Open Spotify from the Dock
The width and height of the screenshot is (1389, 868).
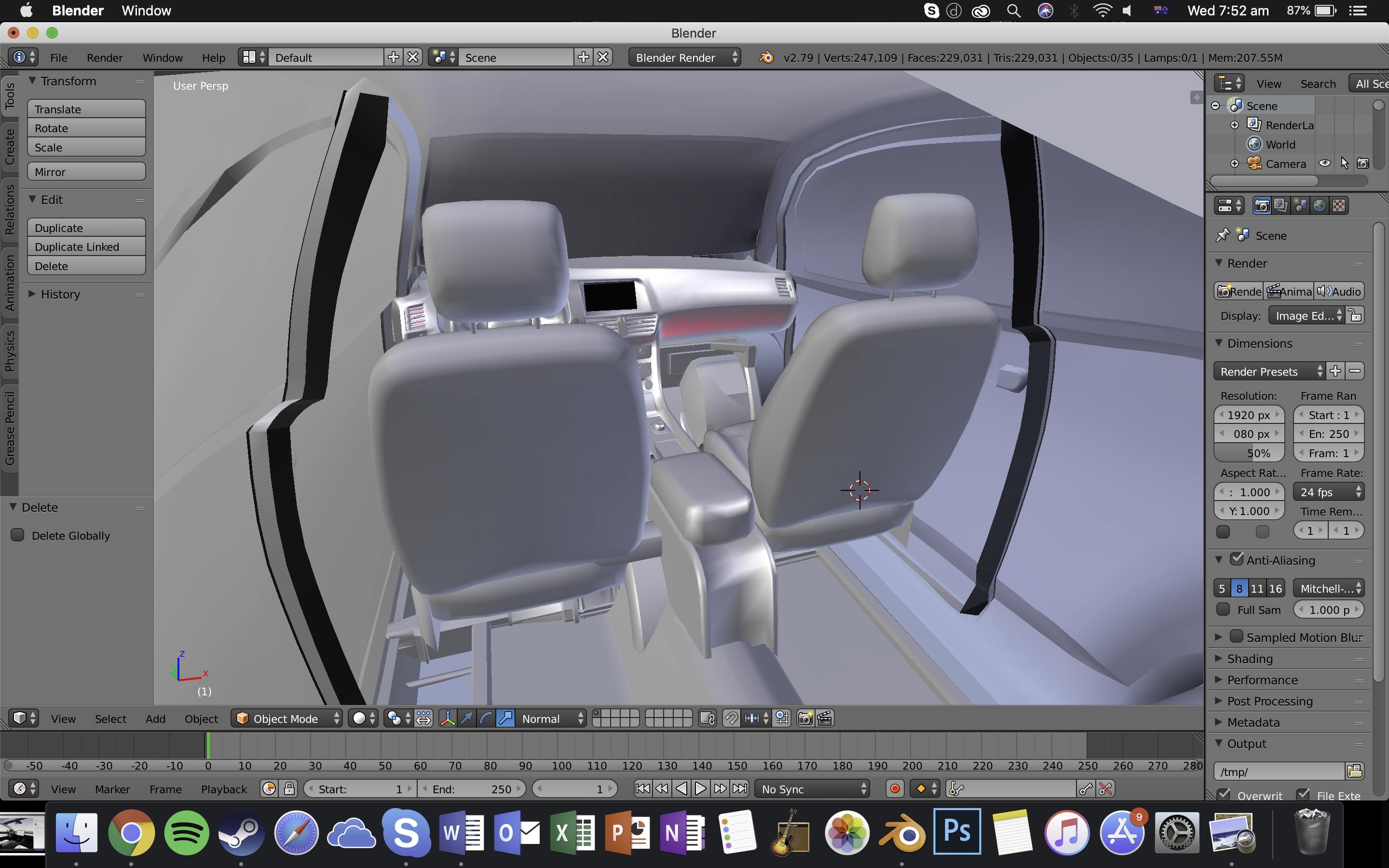point(187,832)
